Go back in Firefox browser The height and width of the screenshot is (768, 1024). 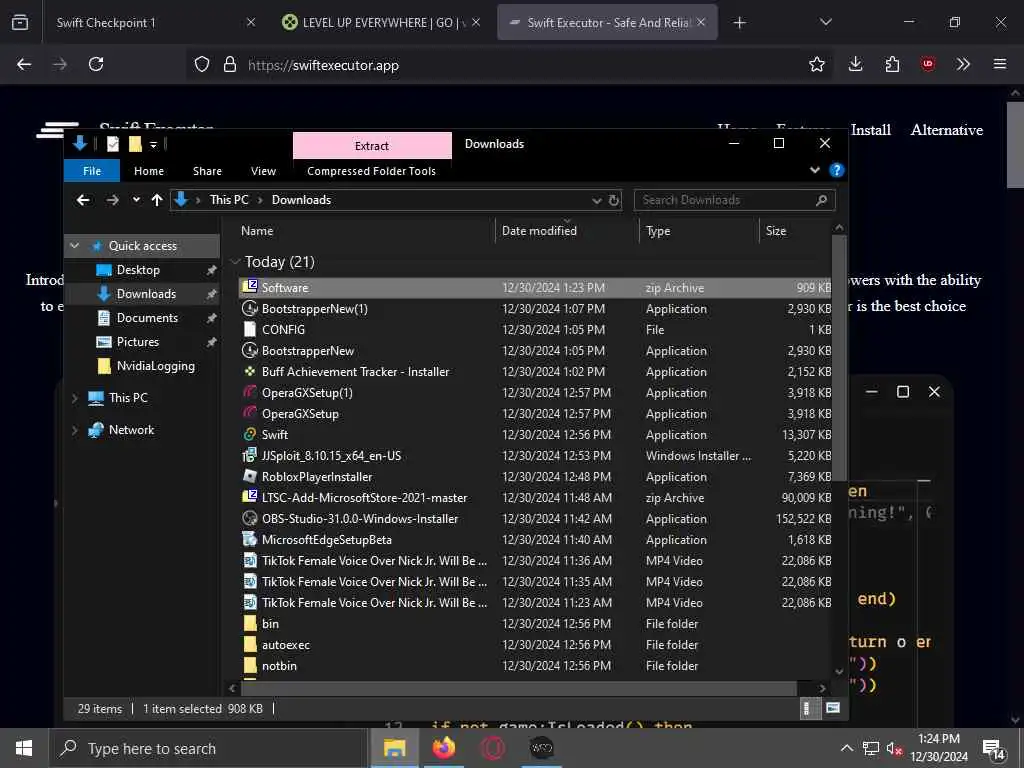coord(24,64)
